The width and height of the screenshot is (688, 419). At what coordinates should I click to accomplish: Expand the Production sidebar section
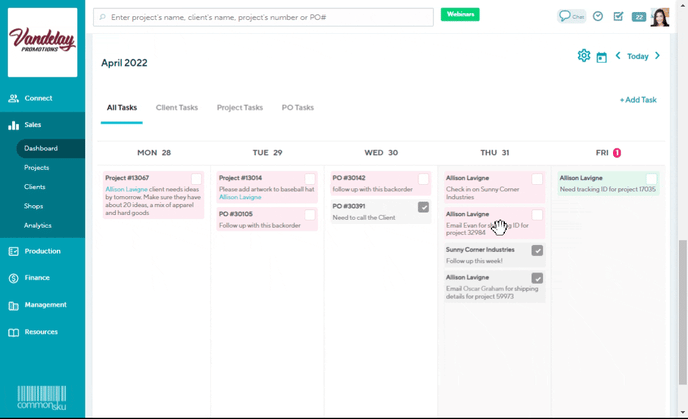(42, 251)
